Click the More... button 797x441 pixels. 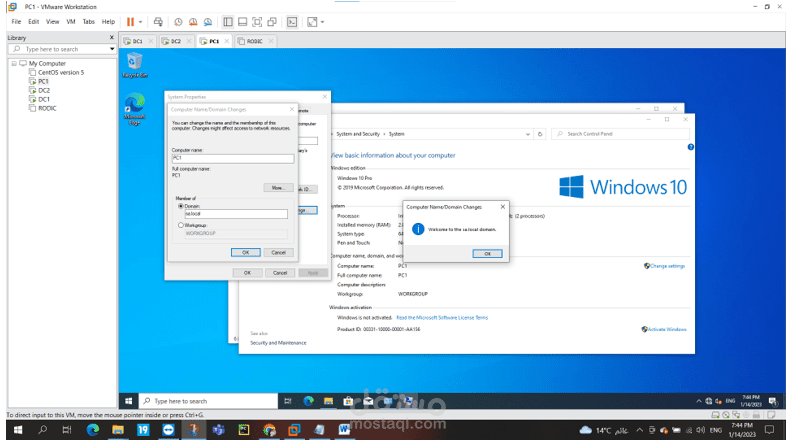click(x=278, y=188)
